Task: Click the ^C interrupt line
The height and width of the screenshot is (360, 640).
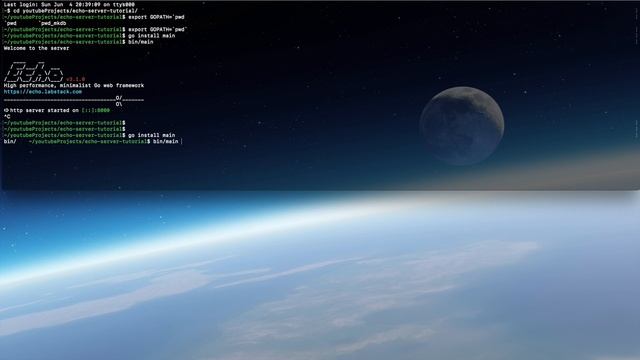Action: (x=7, y=117)
